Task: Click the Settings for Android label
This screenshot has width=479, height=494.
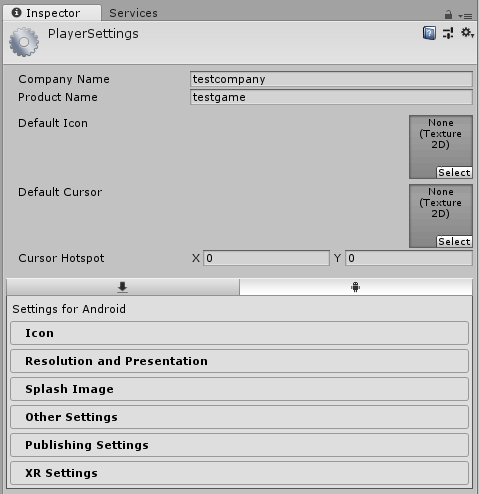Action: 69,309
